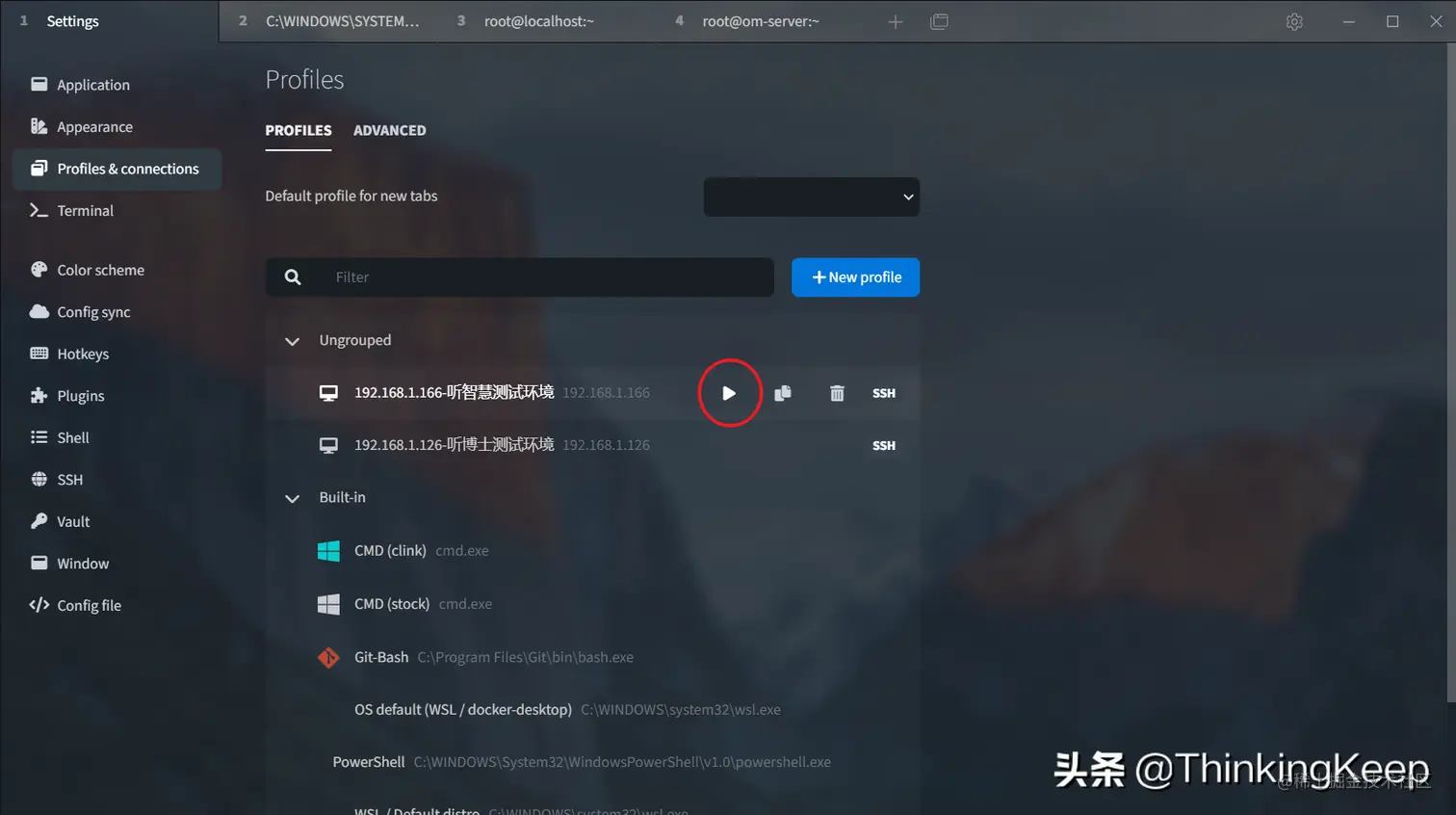Image resolution: width=1456 pixels, height=815 pixels.
Task: Click the SSH badge on 192.168.1.166 row
Action: 884,393
